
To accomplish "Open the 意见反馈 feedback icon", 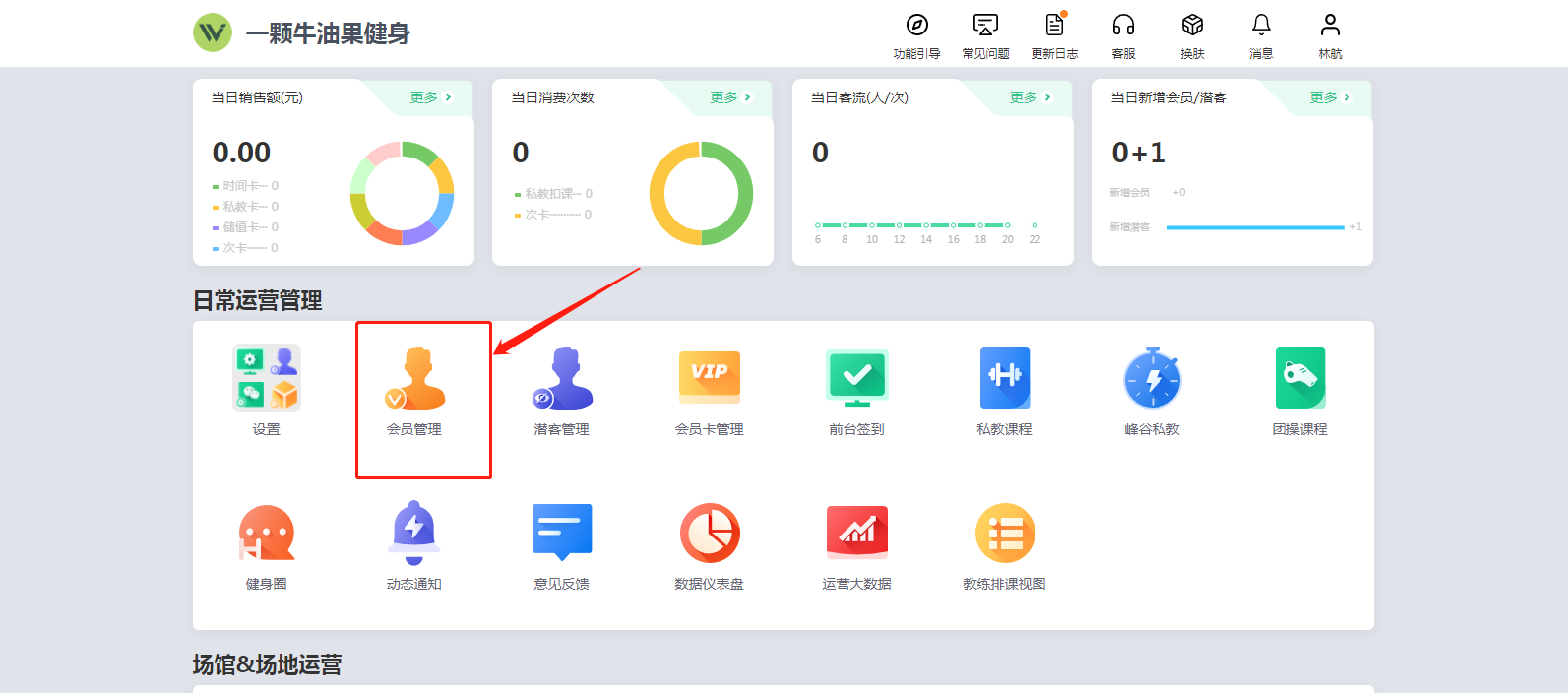I will point(562,534).
